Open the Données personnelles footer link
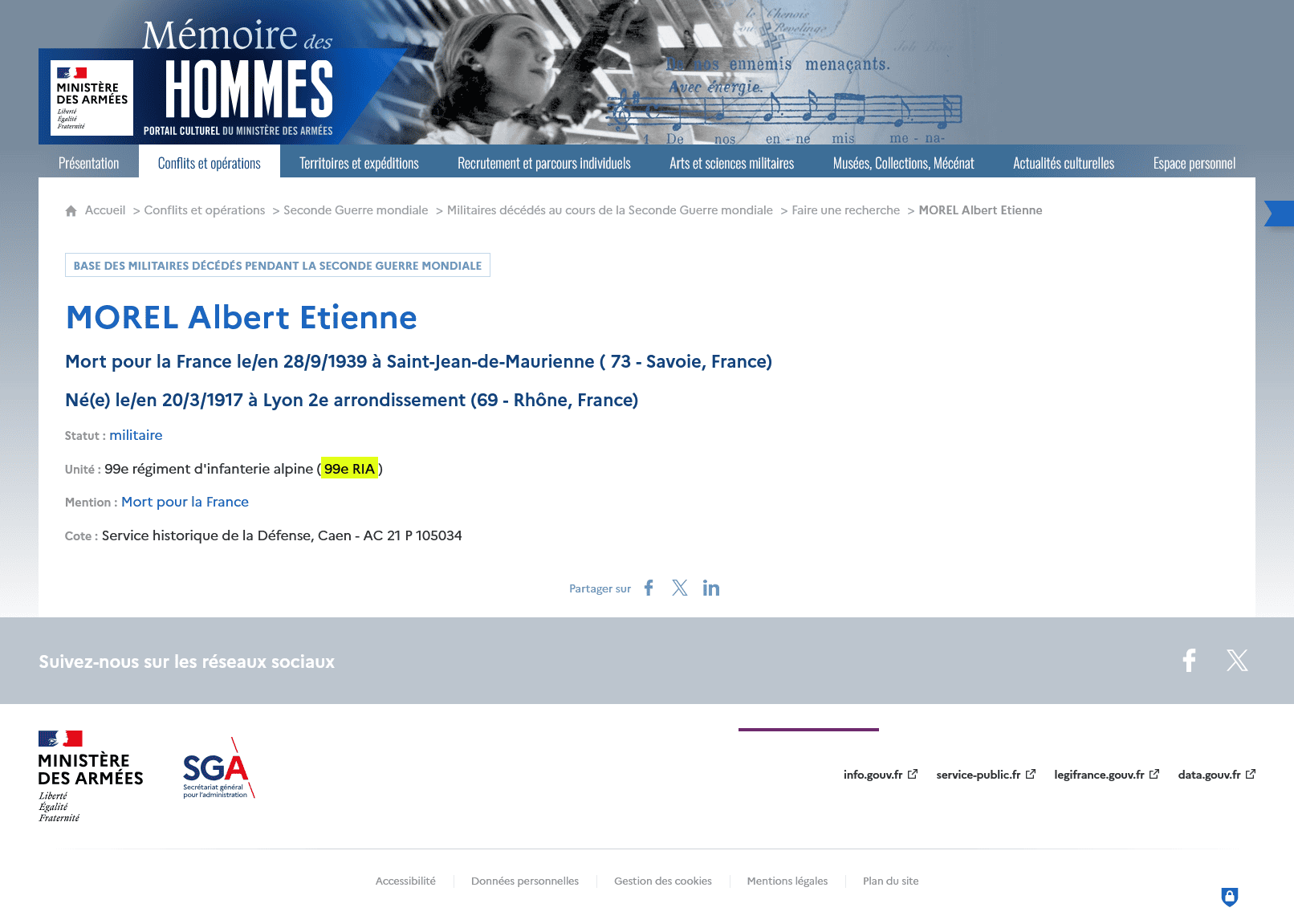This screenshot has width=1294, height=924. (525, 881)
